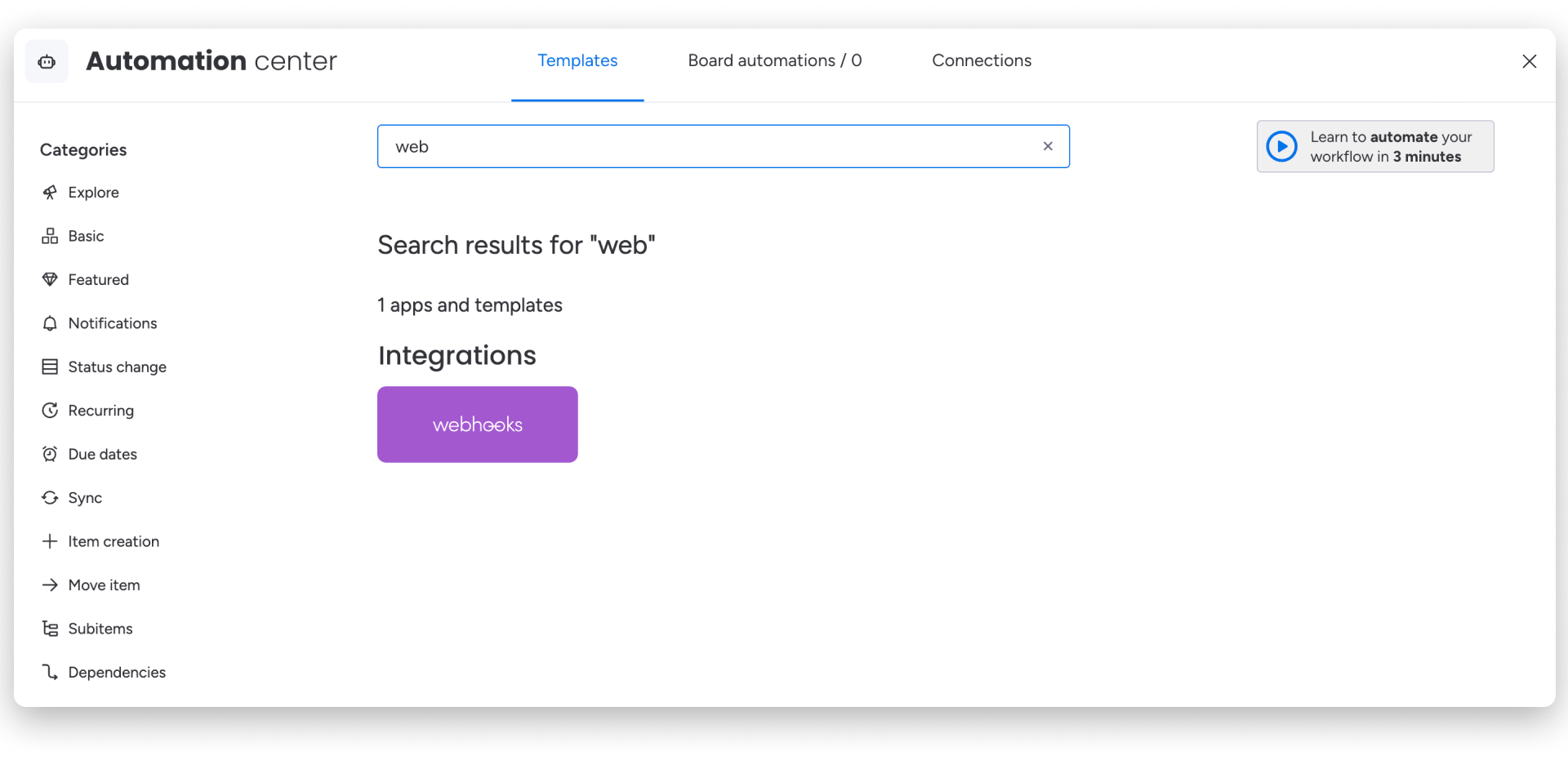1568x760 pixels.
Task: Open the Dependencies category
Action: point(117,672)
